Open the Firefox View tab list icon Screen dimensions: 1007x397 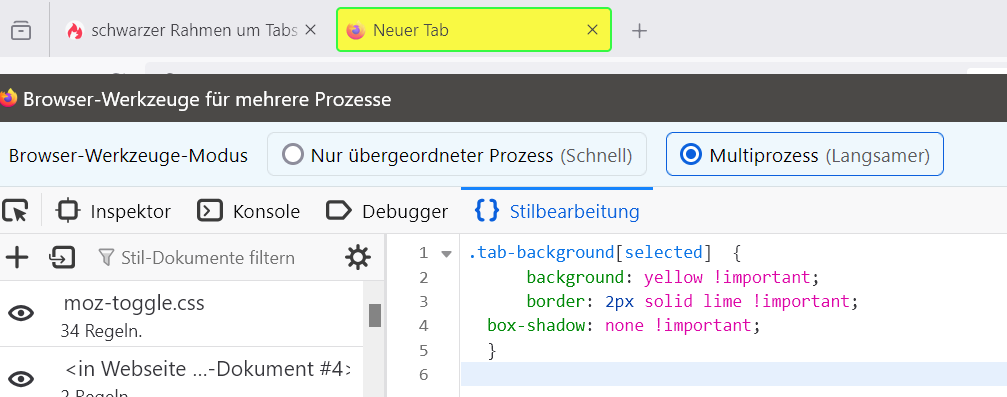coord(21,30)
